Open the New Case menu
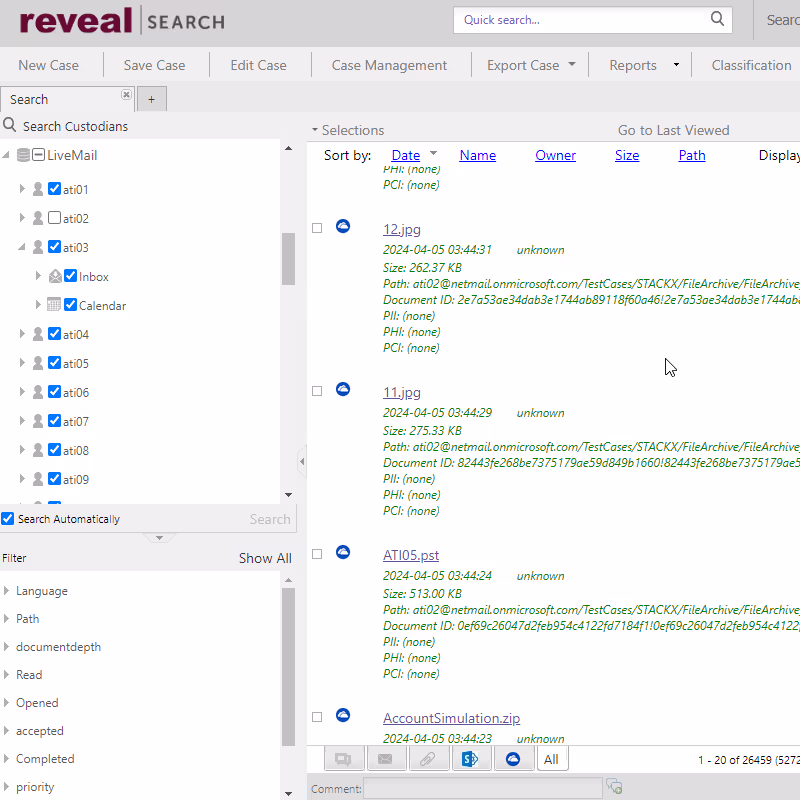 48,65
